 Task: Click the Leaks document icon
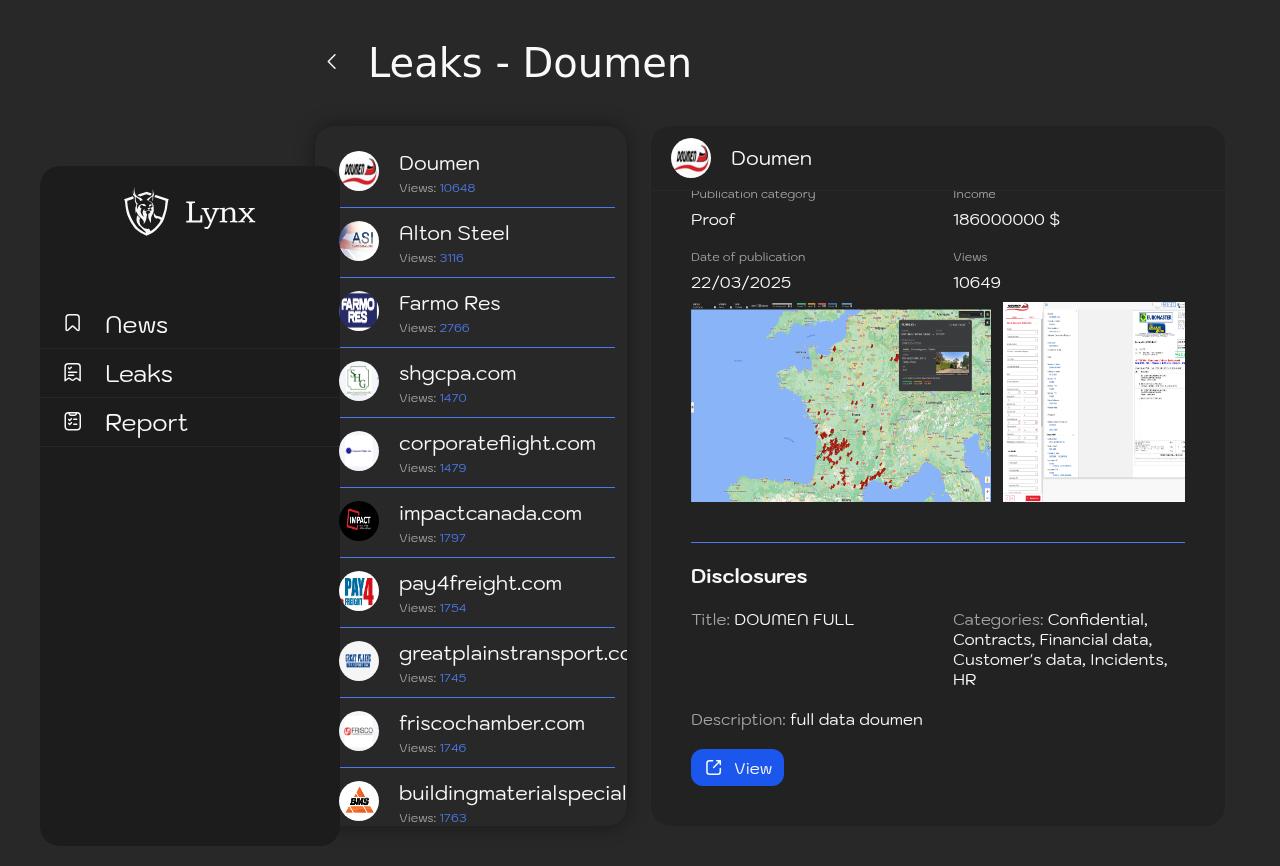[73, 372]
